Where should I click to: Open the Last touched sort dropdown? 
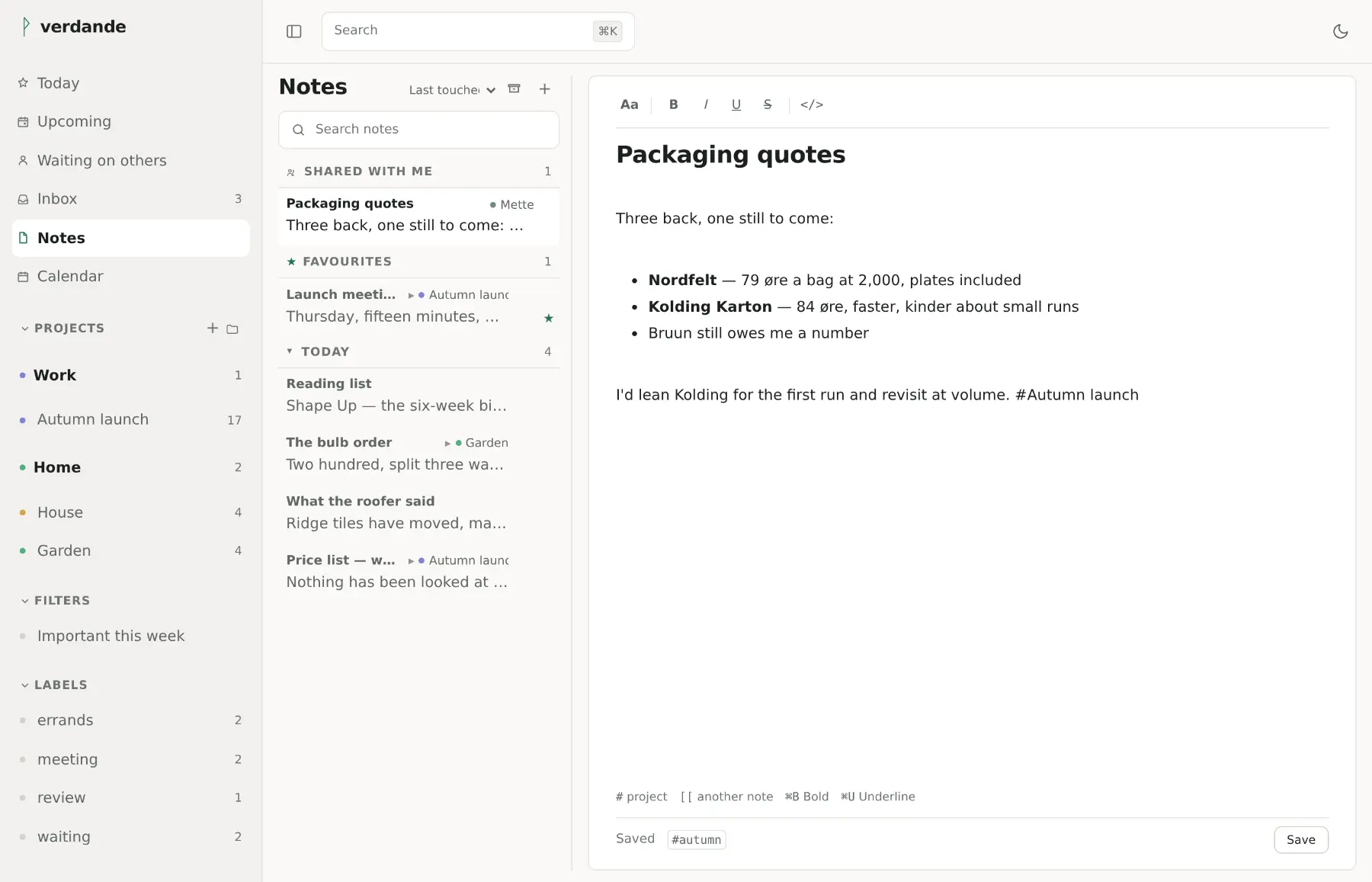pos(452,90)
